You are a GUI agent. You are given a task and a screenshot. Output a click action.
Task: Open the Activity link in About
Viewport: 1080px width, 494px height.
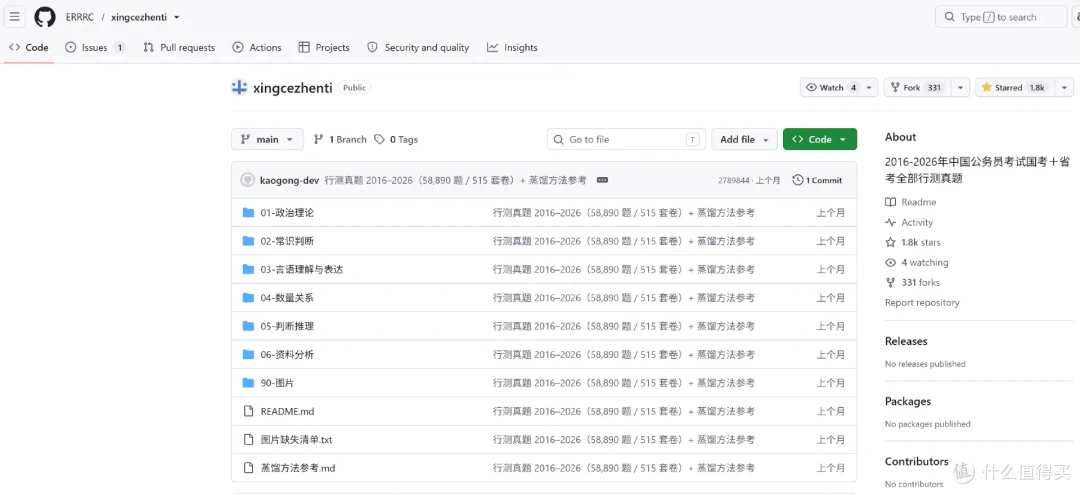(x=909, y=222)
